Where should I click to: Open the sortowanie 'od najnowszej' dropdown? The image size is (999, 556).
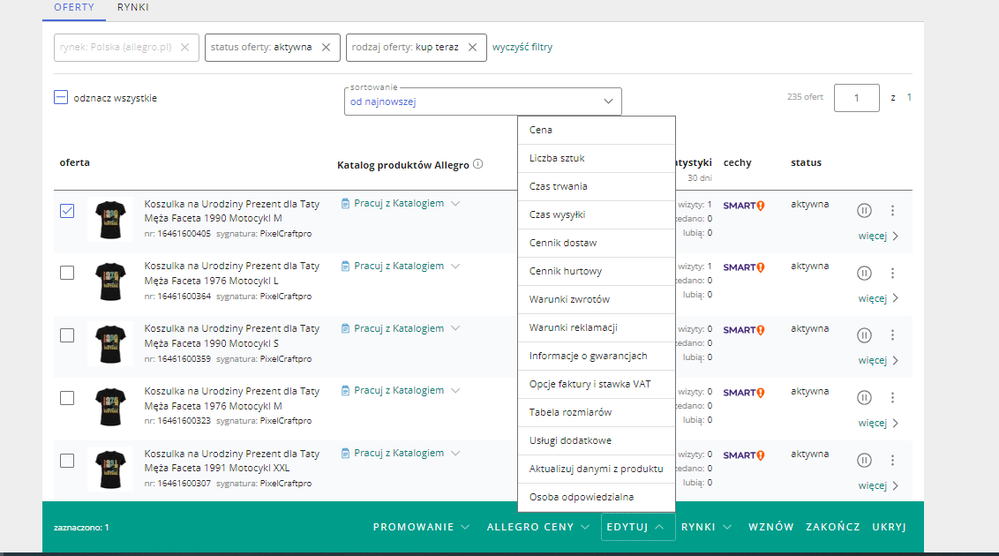[x=482, y=101]
